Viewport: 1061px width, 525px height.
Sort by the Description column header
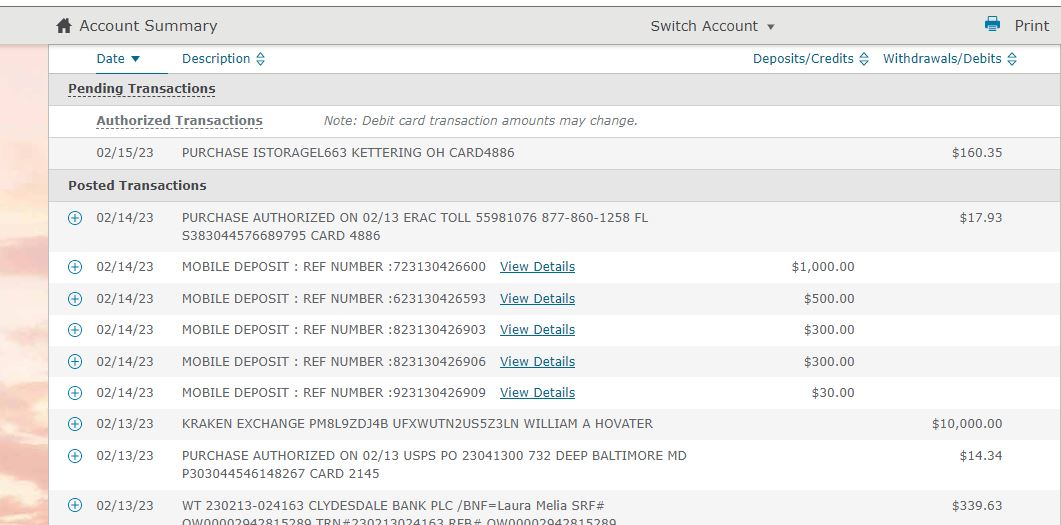pos(216,59)
